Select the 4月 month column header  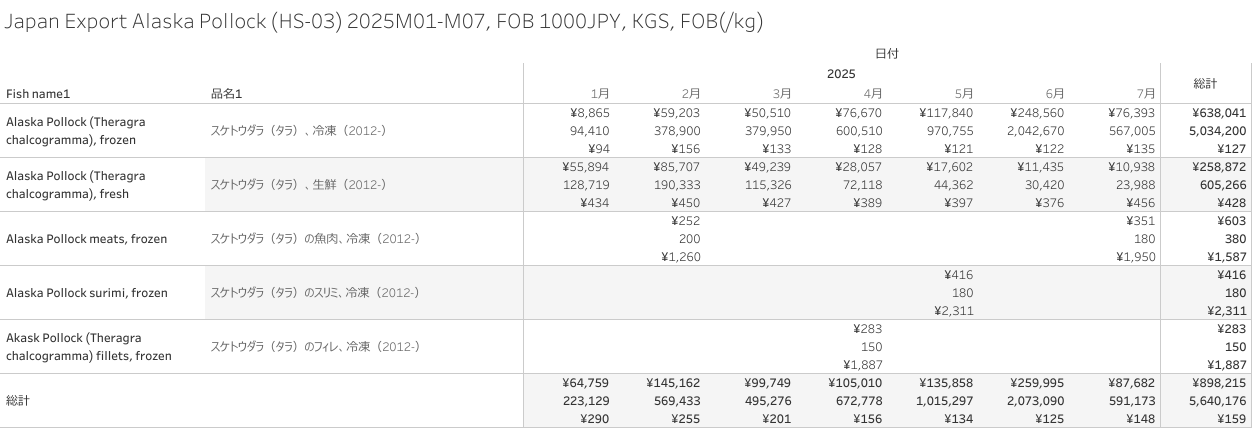tap(872, 94)
